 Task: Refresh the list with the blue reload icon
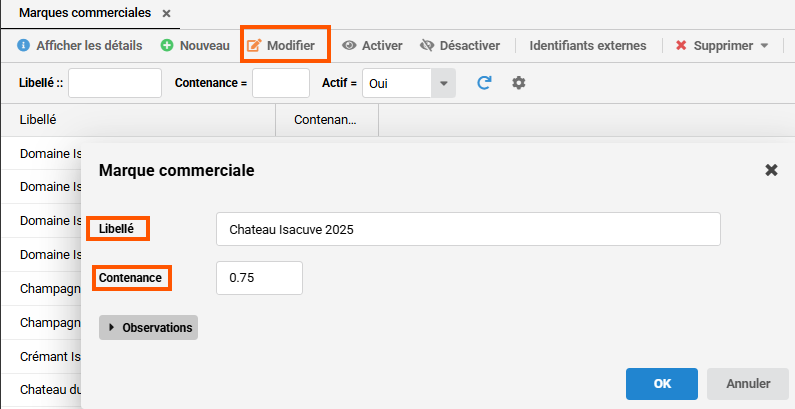[x=484, y=83]
